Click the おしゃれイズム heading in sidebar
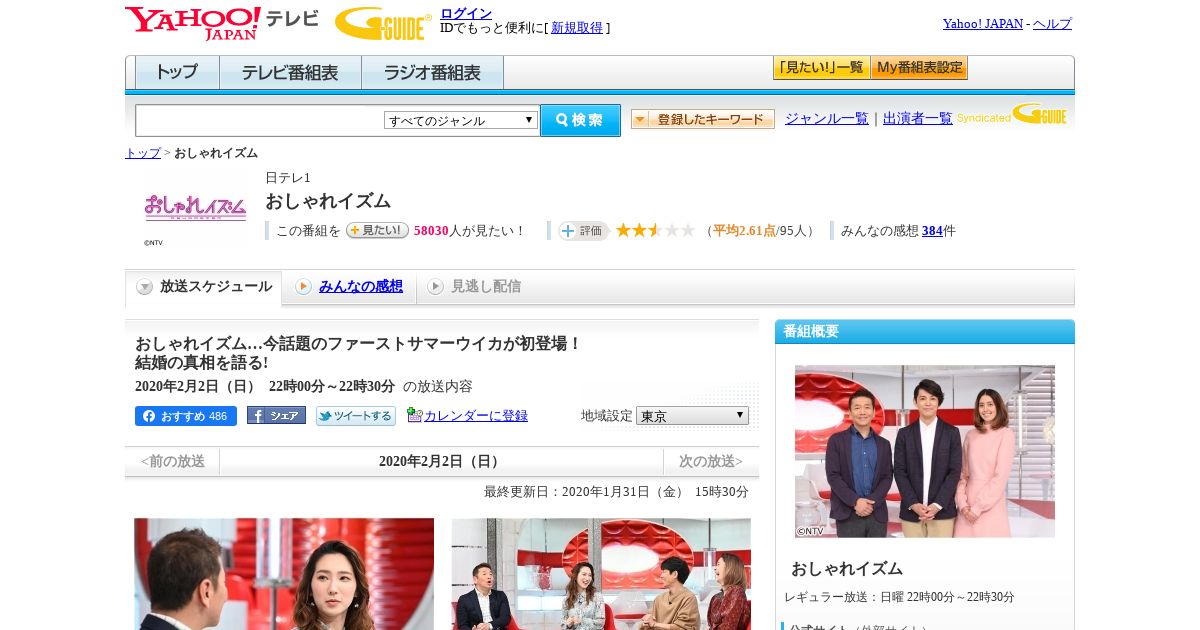Image resolution: width=1200 pixels, height=630 pixels. tap(847, 569)
